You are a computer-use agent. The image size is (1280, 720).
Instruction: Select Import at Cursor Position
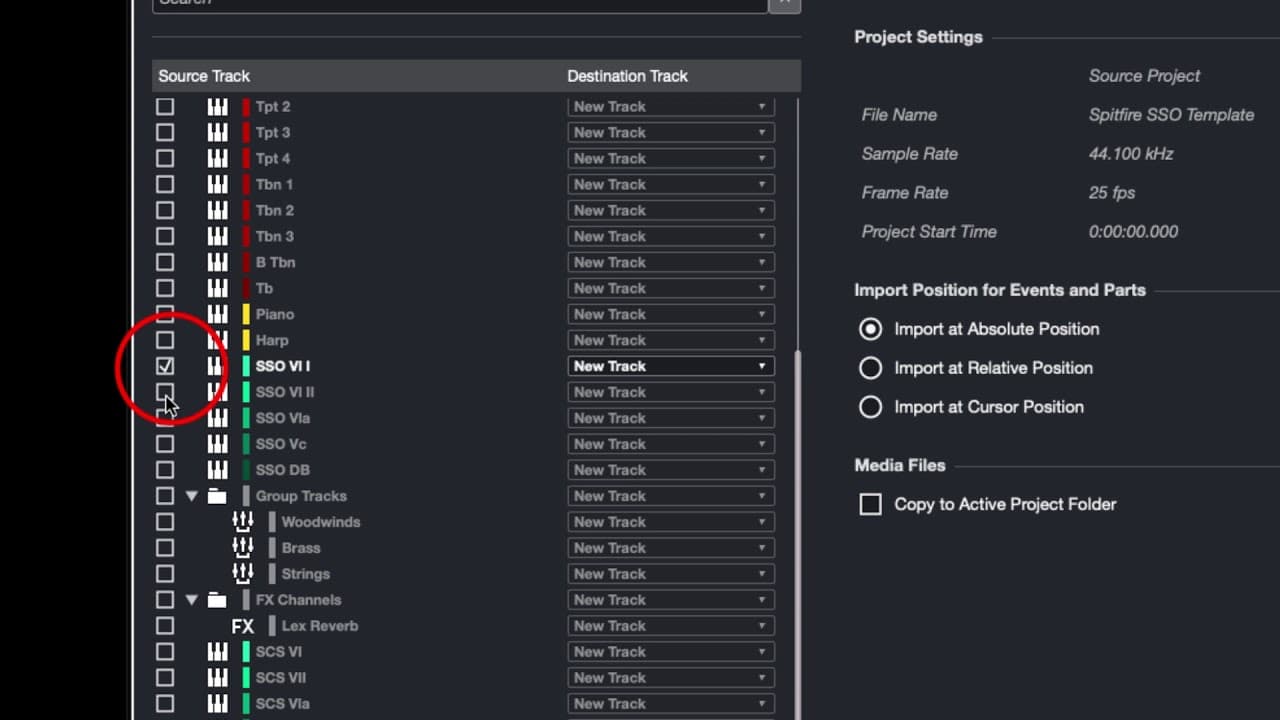(871, 407)
